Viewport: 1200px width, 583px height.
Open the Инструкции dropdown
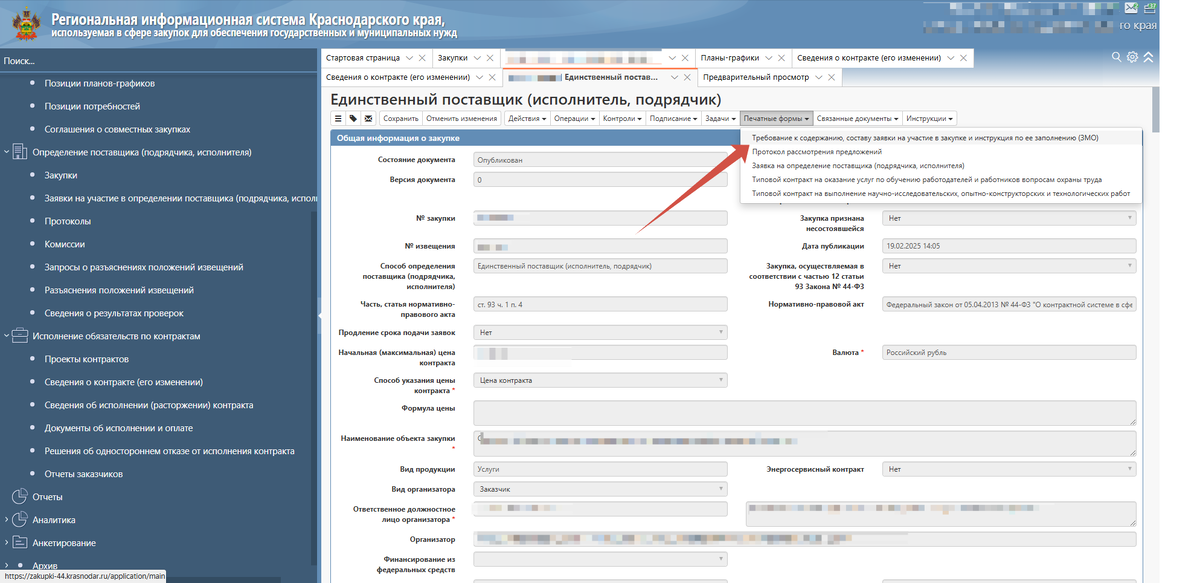point(930,118)
